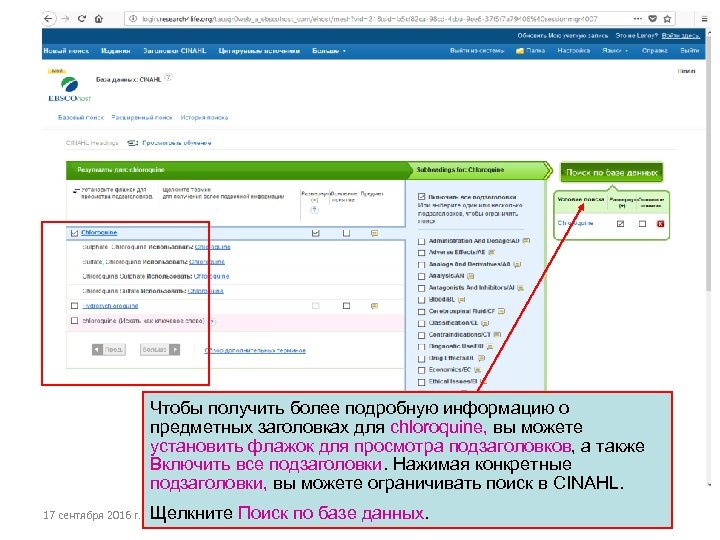Image resolution: width=720 pixels, height=540 pixels.
Task: Open scope note icon in Hydroxychloroquine row
Action: [374, 306]
